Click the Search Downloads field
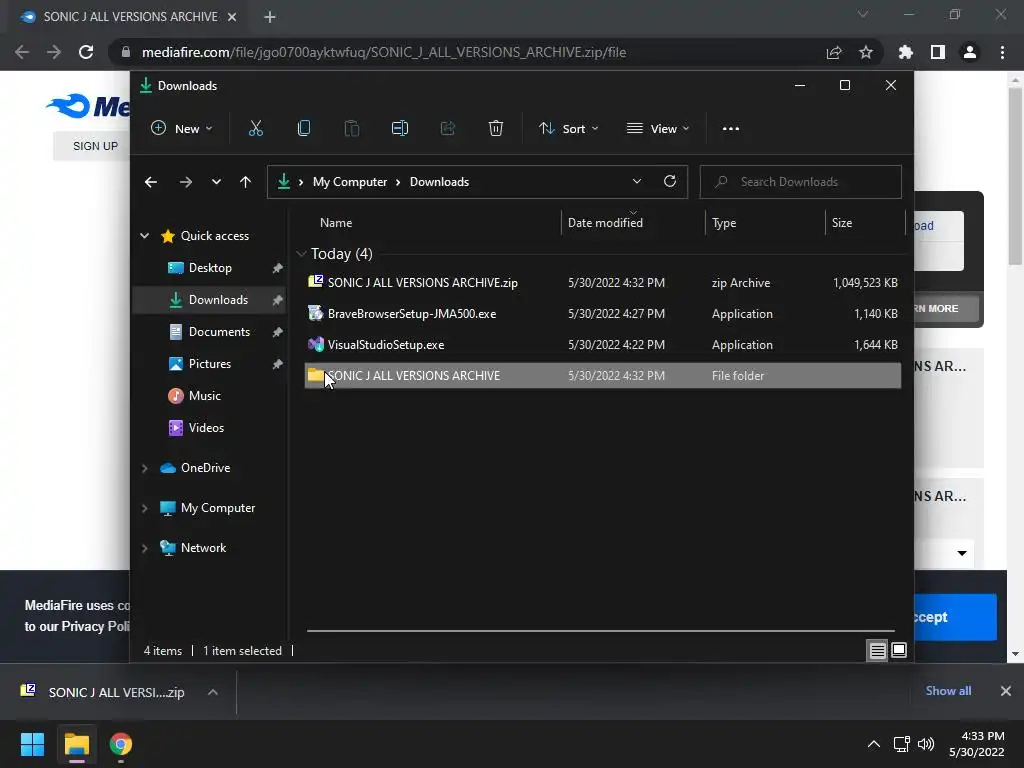Viewport: 1024px width, 768px height. (801, 182)
